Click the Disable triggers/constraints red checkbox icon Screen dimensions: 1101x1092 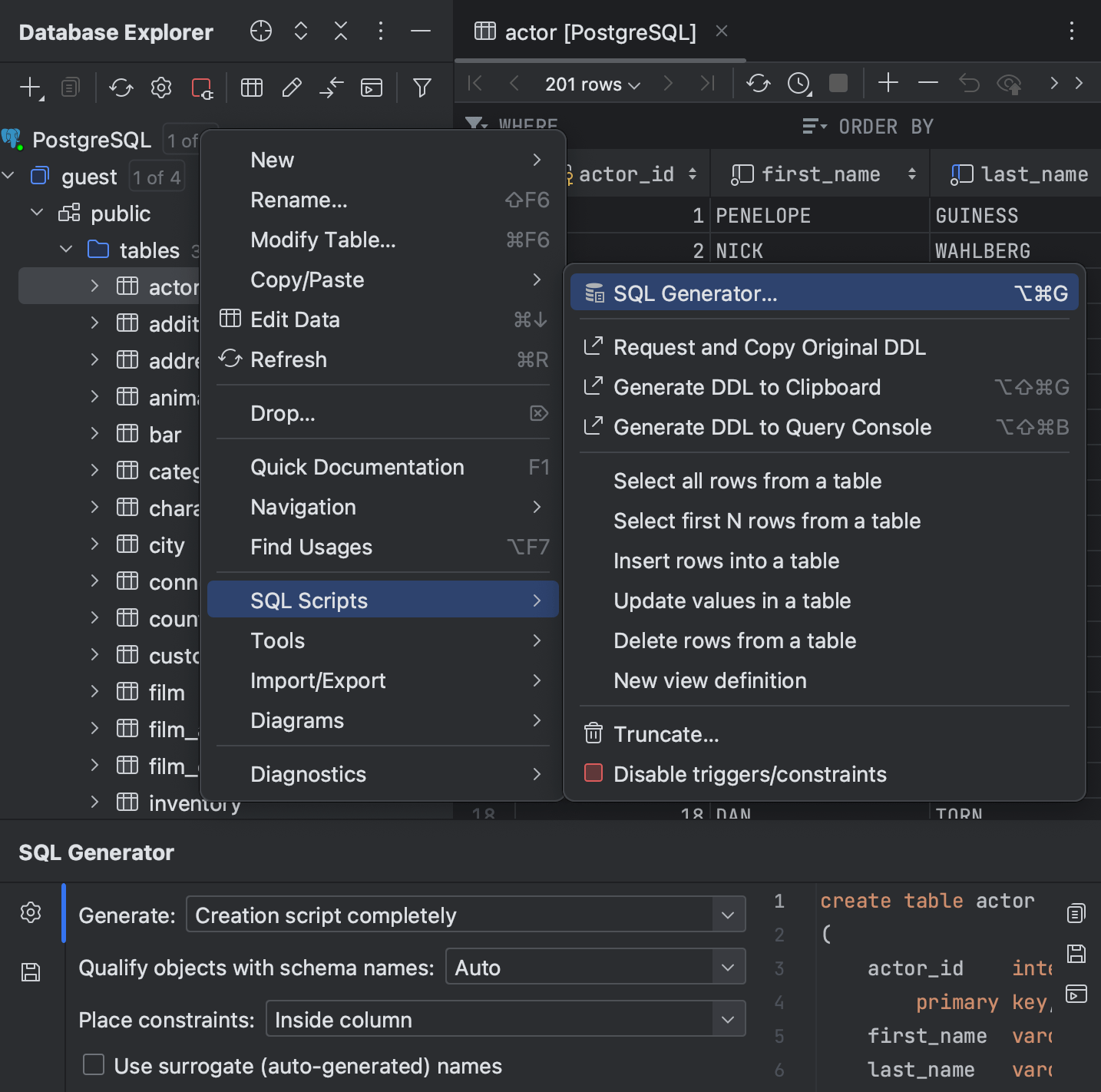pos(593,773)
